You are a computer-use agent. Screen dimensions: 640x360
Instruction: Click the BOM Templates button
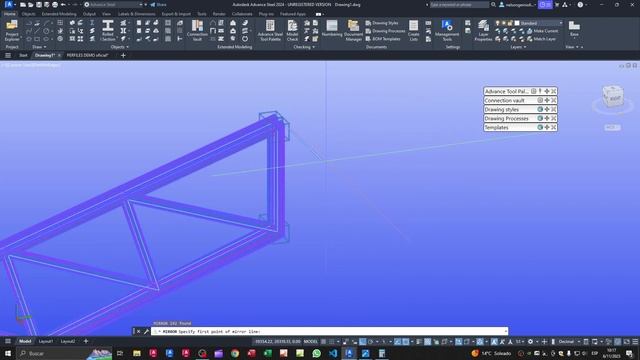pyautogui.click(x=383, y=39)
